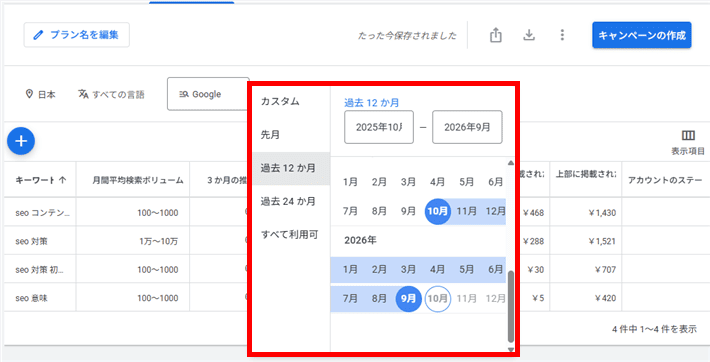Image resolution: width=710 pixels, height=362 pixels.
Task: Click pencil icon on プラン名を編集
Action: coord(38,35)
